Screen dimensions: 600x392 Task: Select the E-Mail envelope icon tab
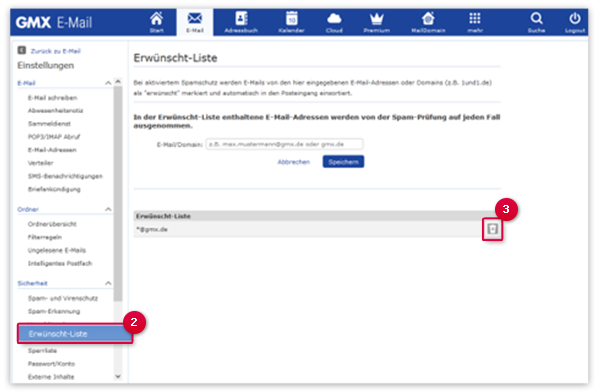pyautogui.click(x=195, y=22)
